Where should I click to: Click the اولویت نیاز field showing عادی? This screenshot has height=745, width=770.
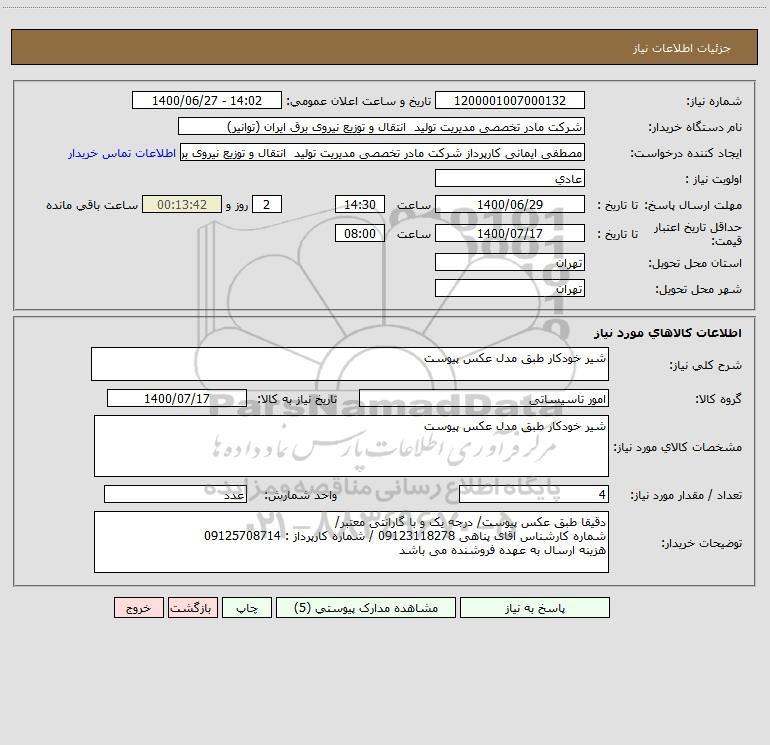point(510,178)
